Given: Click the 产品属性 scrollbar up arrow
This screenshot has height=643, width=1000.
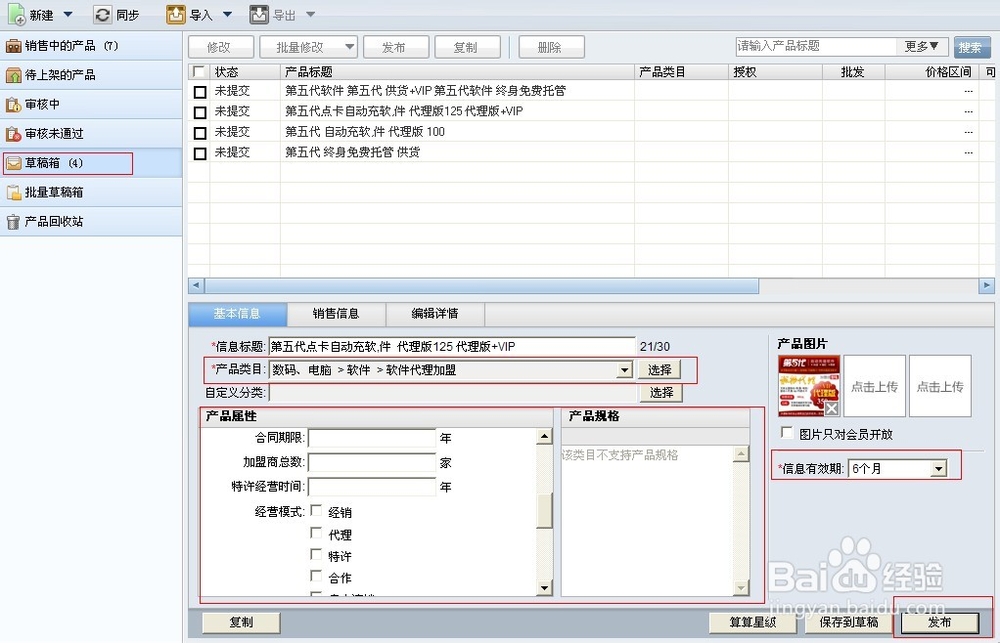Looking at the screenshot, I should click(x=544, y=437).
